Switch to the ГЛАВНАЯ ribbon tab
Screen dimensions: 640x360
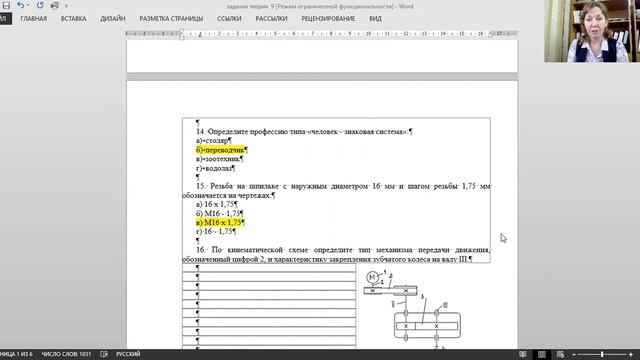(33, 19)
